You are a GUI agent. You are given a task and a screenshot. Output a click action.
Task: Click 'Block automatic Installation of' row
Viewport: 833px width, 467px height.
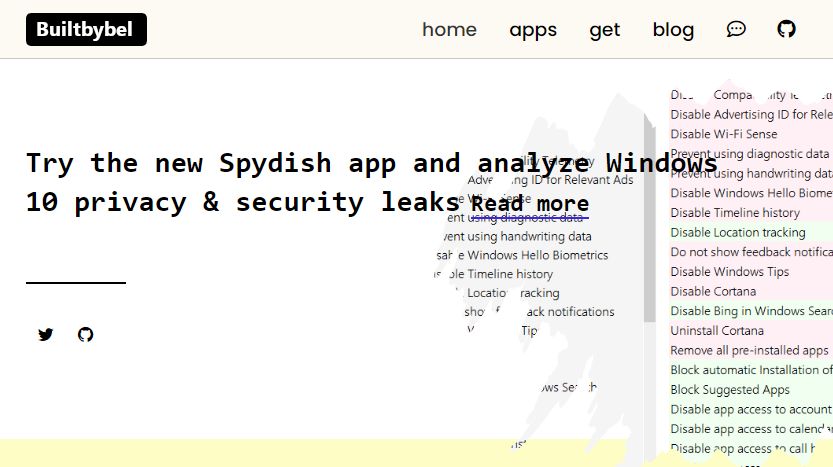[x=751, y=370]
